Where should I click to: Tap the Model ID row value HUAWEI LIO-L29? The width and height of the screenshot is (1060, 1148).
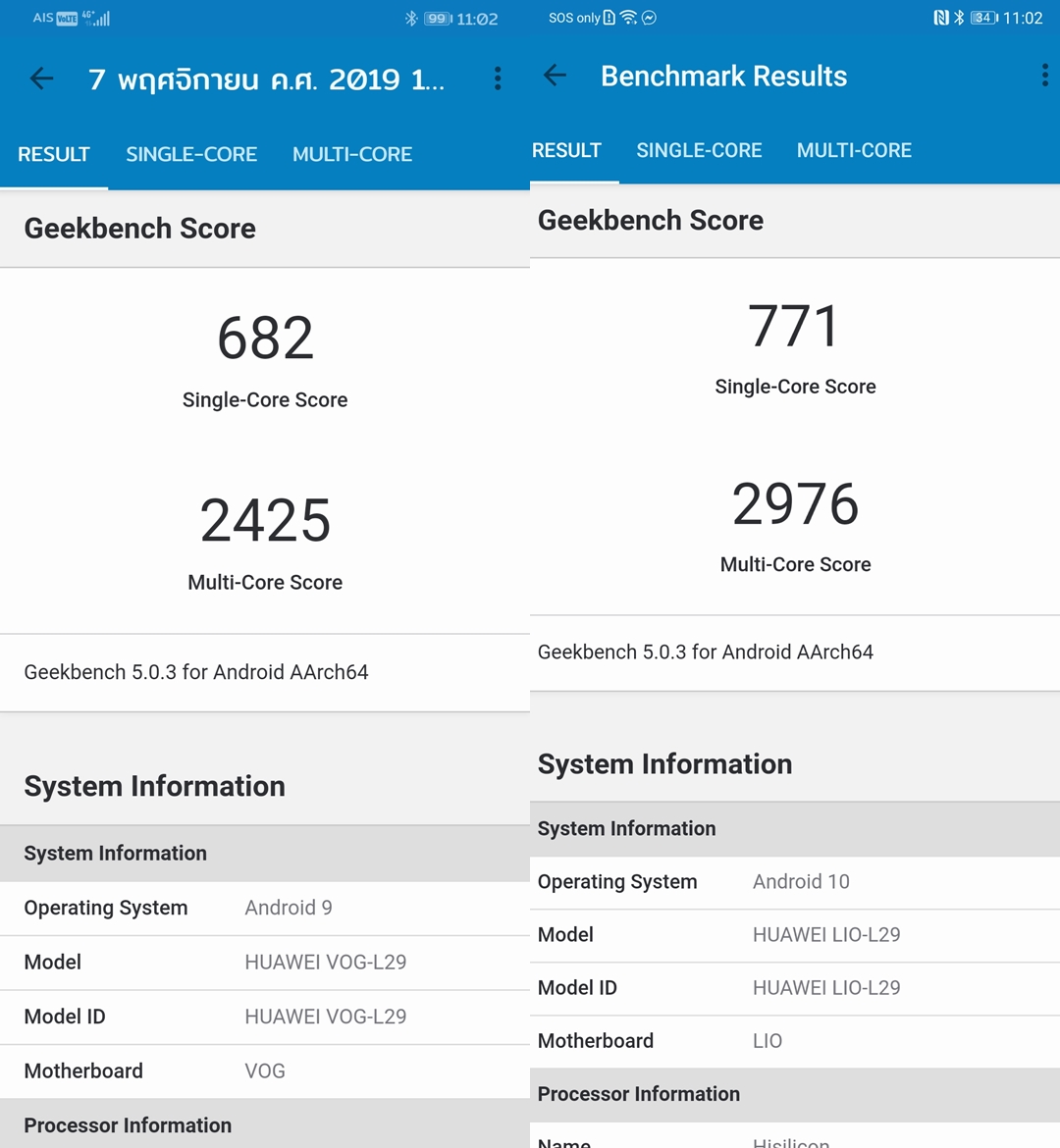827,988
